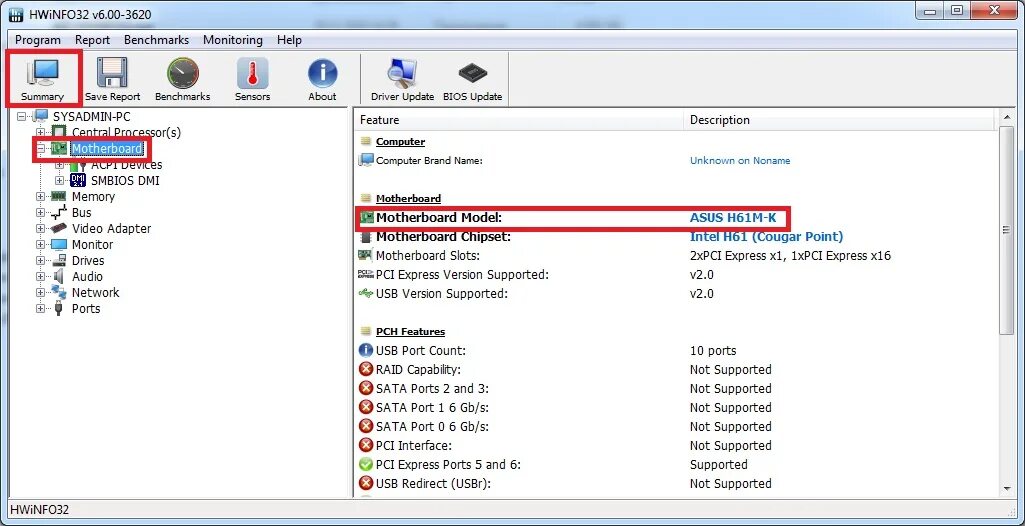This screenshot has width=1025, height=526.
Task: Click the Feature column header
Action: click(519, 120)
